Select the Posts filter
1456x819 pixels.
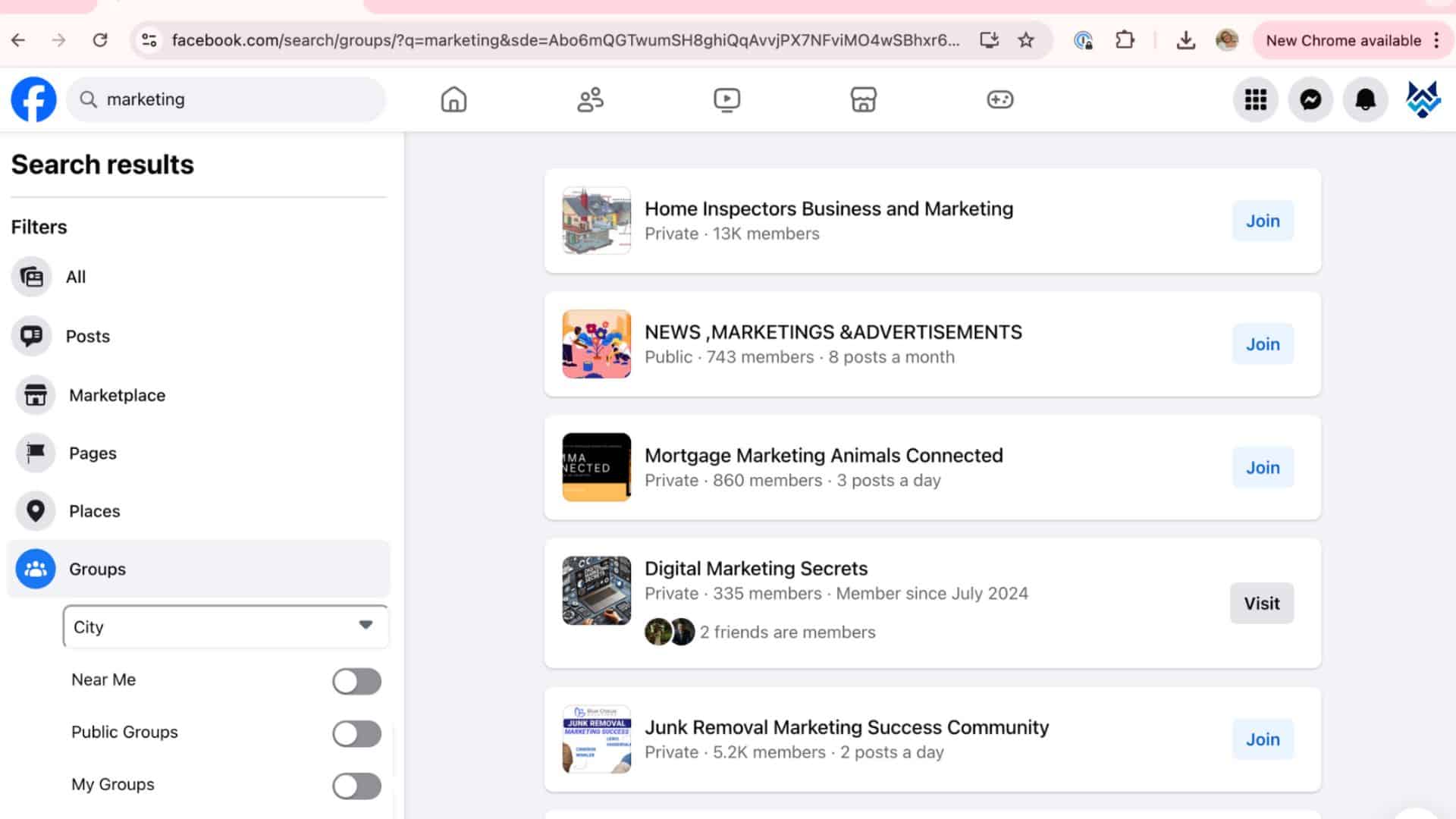[199, 336]
